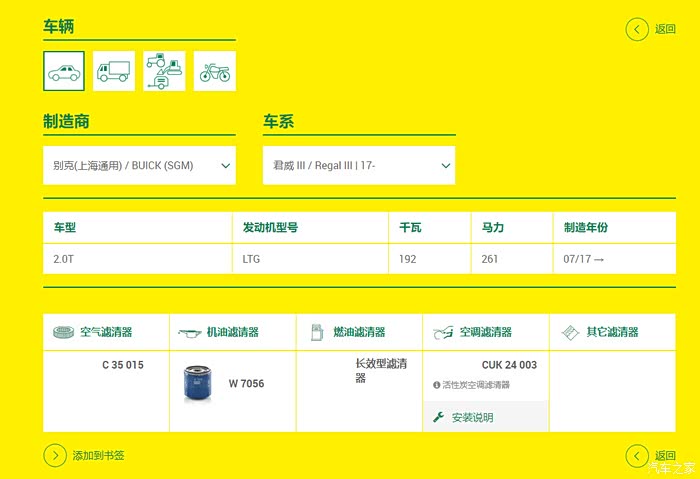Select the 燃油滤清器 tab
Screen dimensions: 700x479
pos(359,332)
